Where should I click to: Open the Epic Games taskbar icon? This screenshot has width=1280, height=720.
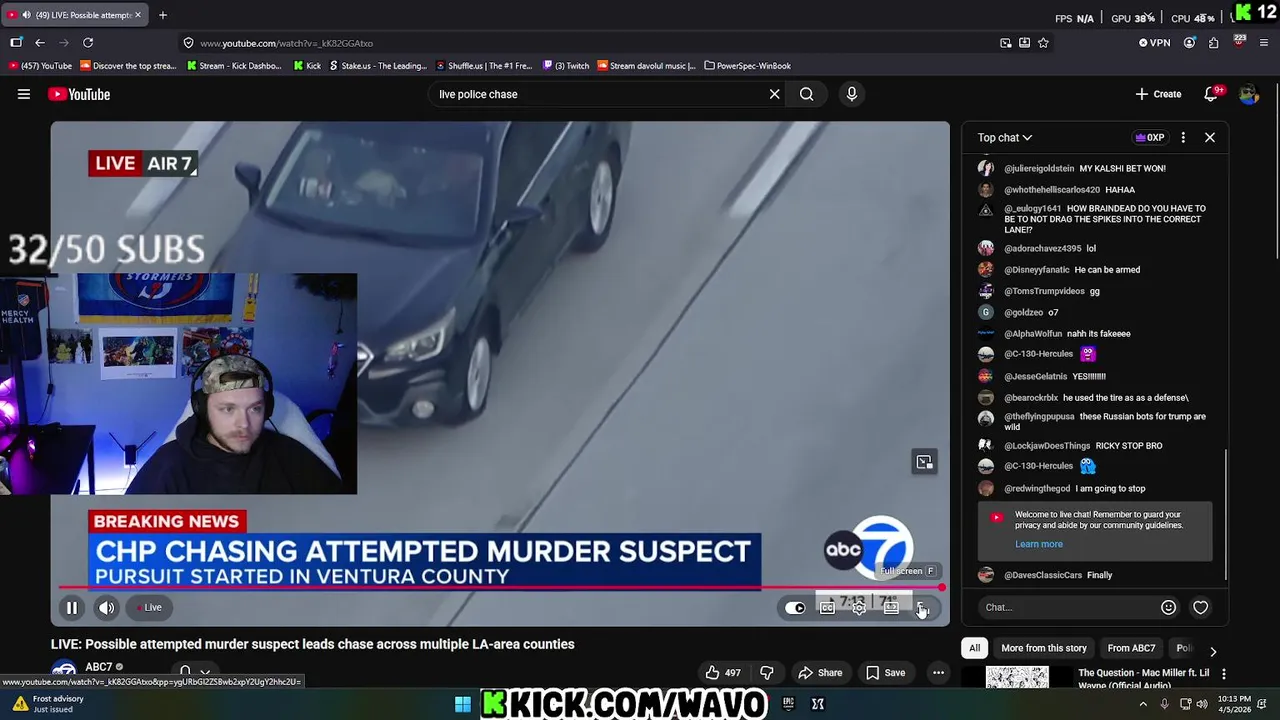tap(788, 704)
